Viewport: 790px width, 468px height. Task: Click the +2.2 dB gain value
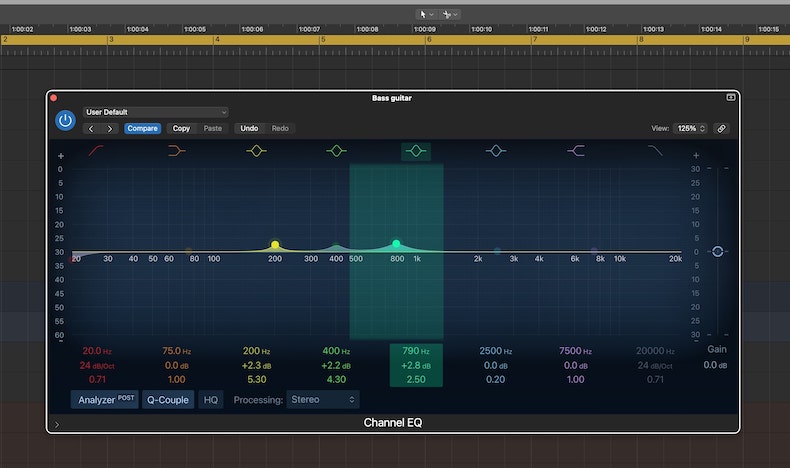[x=336, y=365]
